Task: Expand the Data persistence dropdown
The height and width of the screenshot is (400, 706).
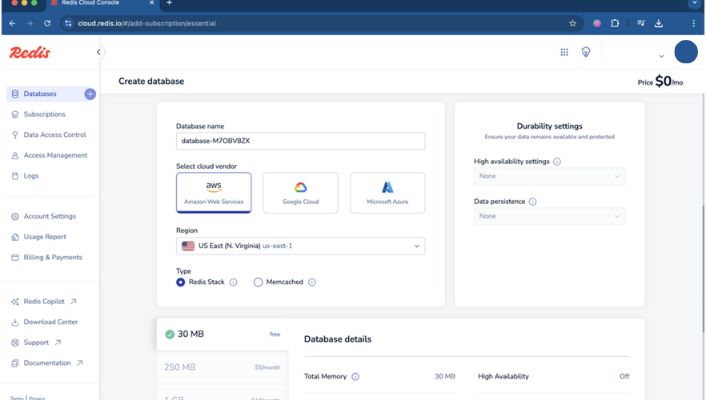Action: [x=549, y=216]
